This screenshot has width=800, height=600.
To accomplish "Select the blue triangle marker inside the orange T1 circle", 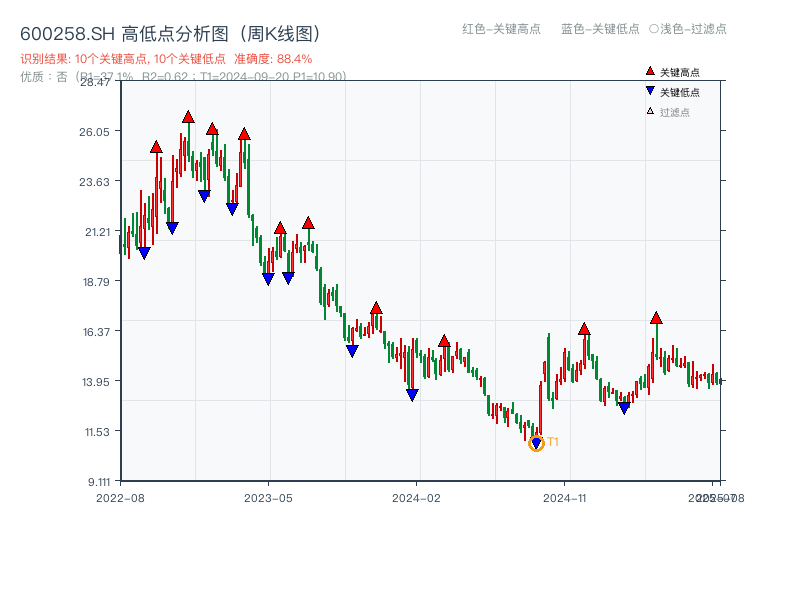I will [537, 442].
